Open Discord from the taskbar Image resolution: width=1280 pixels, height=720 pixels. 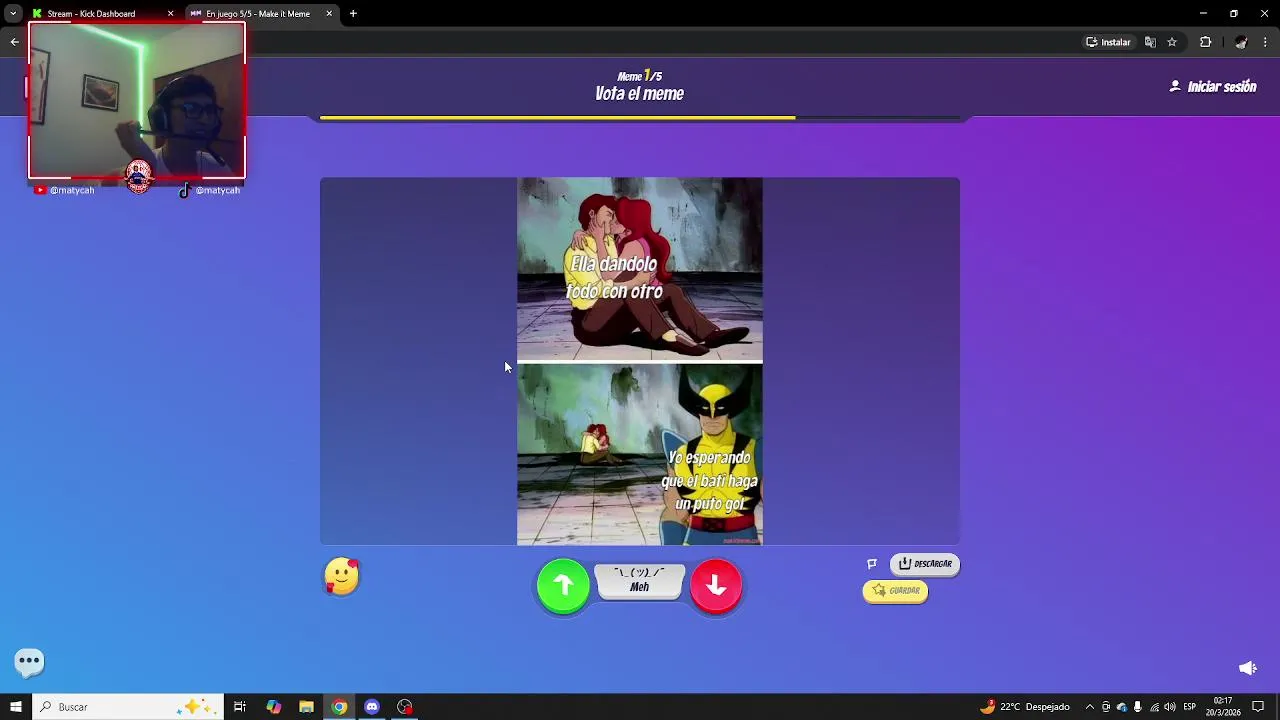(x=372, y=707)
